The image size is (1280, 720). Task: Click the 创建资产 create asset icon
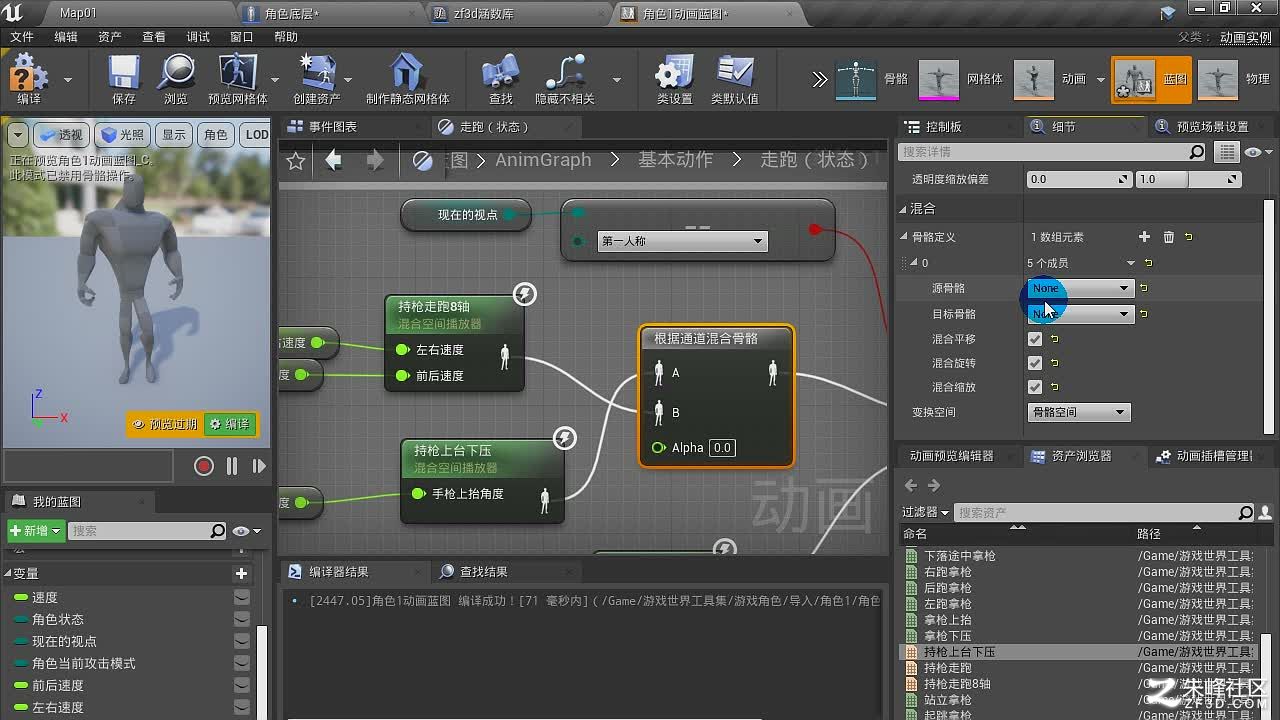click(x=317, y=78)
